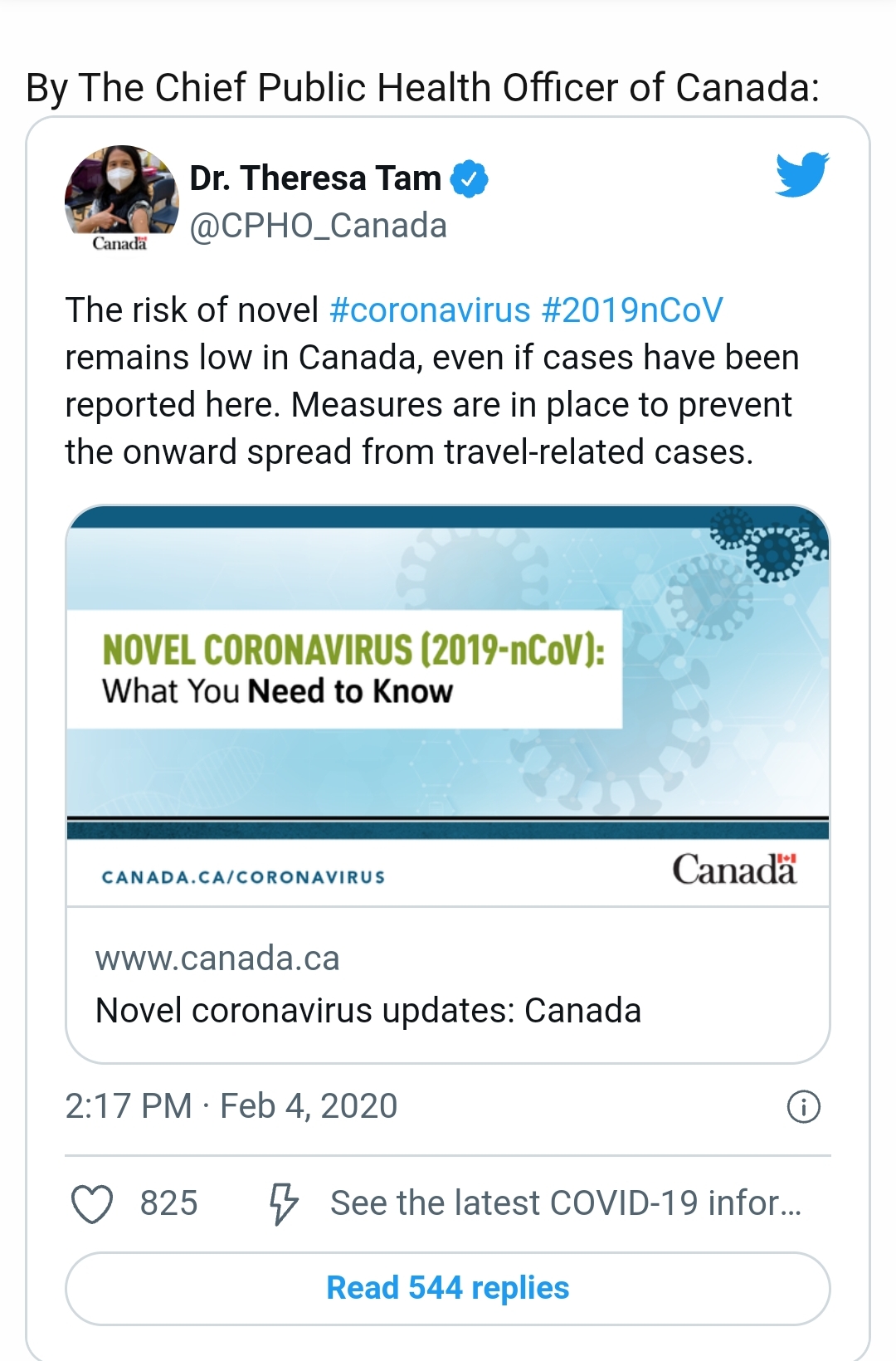Click the lightning bolt icon
Viewport: 896px width, 1361px height.
(x=283, y=1204)
